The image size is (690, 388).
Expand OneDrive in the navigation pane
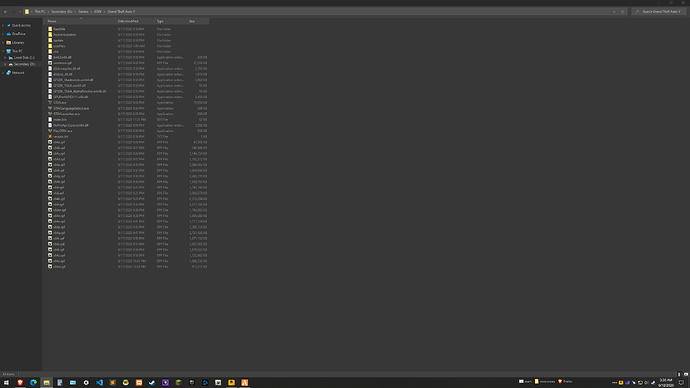3,34
